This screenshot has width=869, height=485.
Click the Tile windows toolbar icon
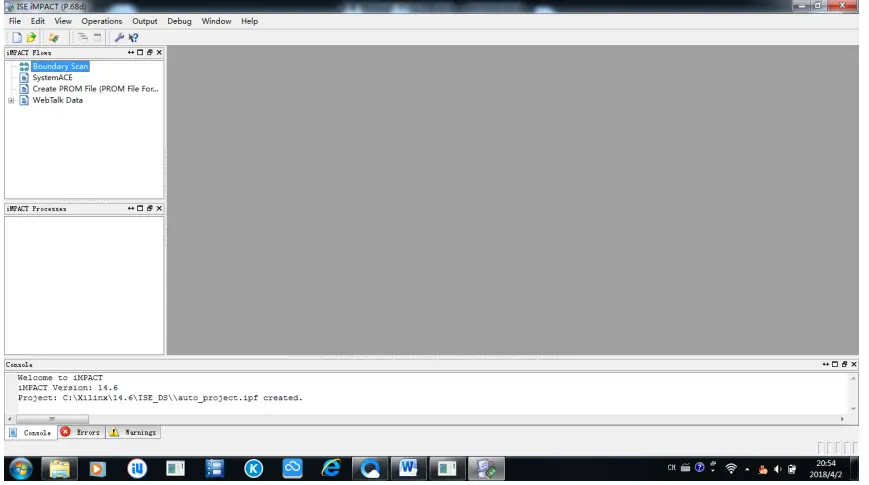97,38
